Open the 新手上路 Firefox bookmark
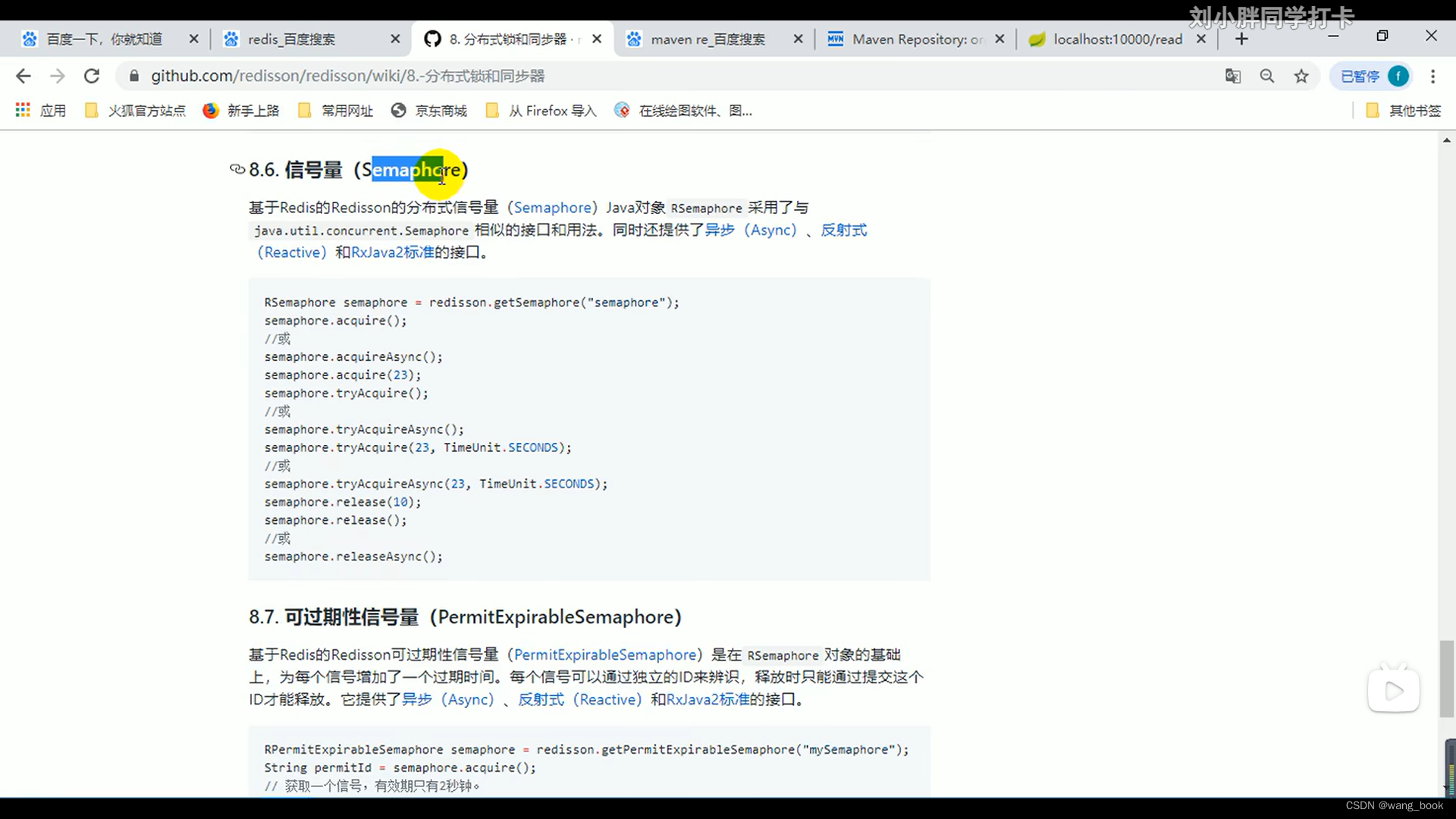The width and height of the screenshot is (1456, 819). (241, 111)
